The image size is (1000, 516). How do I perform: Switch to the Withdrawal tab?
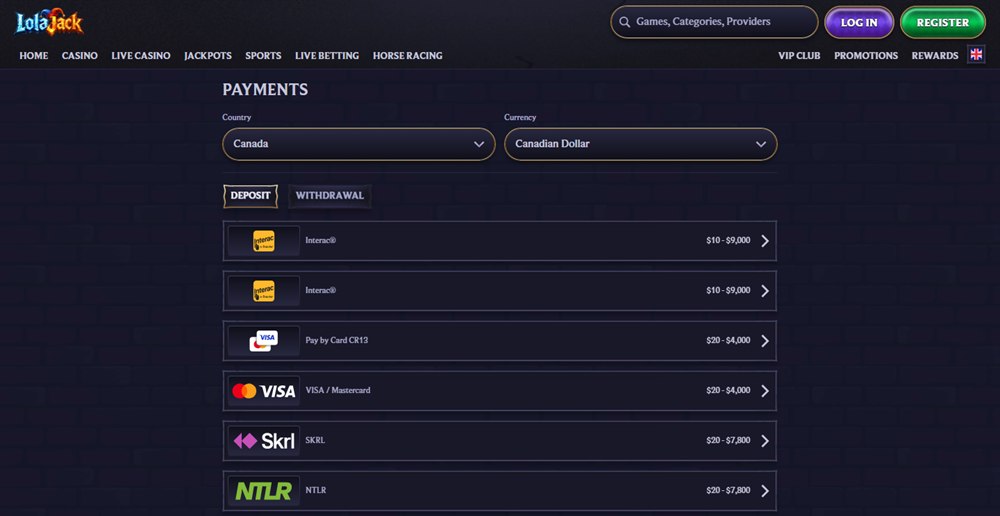click(x=330, y=196)
